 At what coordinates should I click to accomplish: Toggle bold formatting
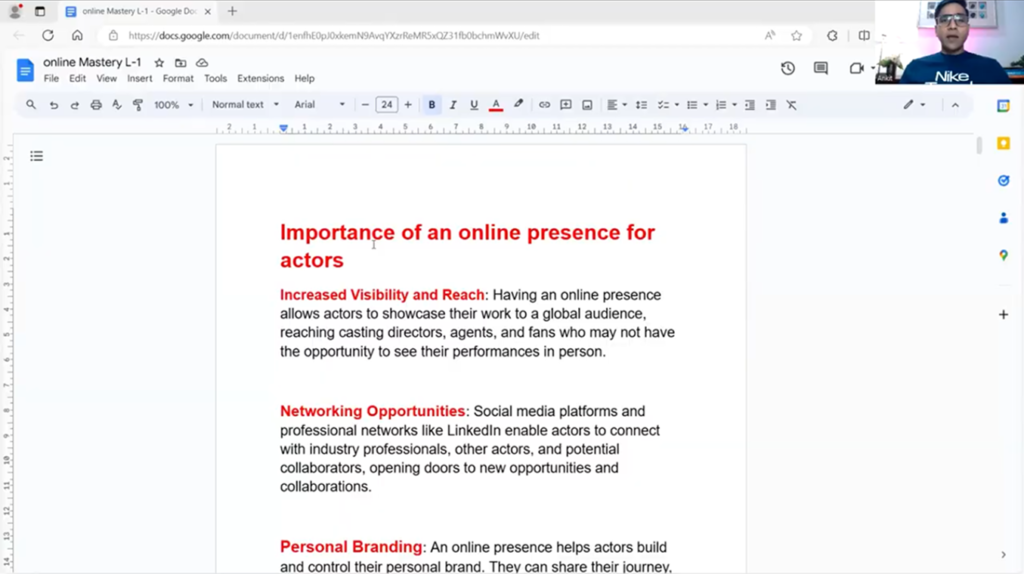tap(432, 105)
